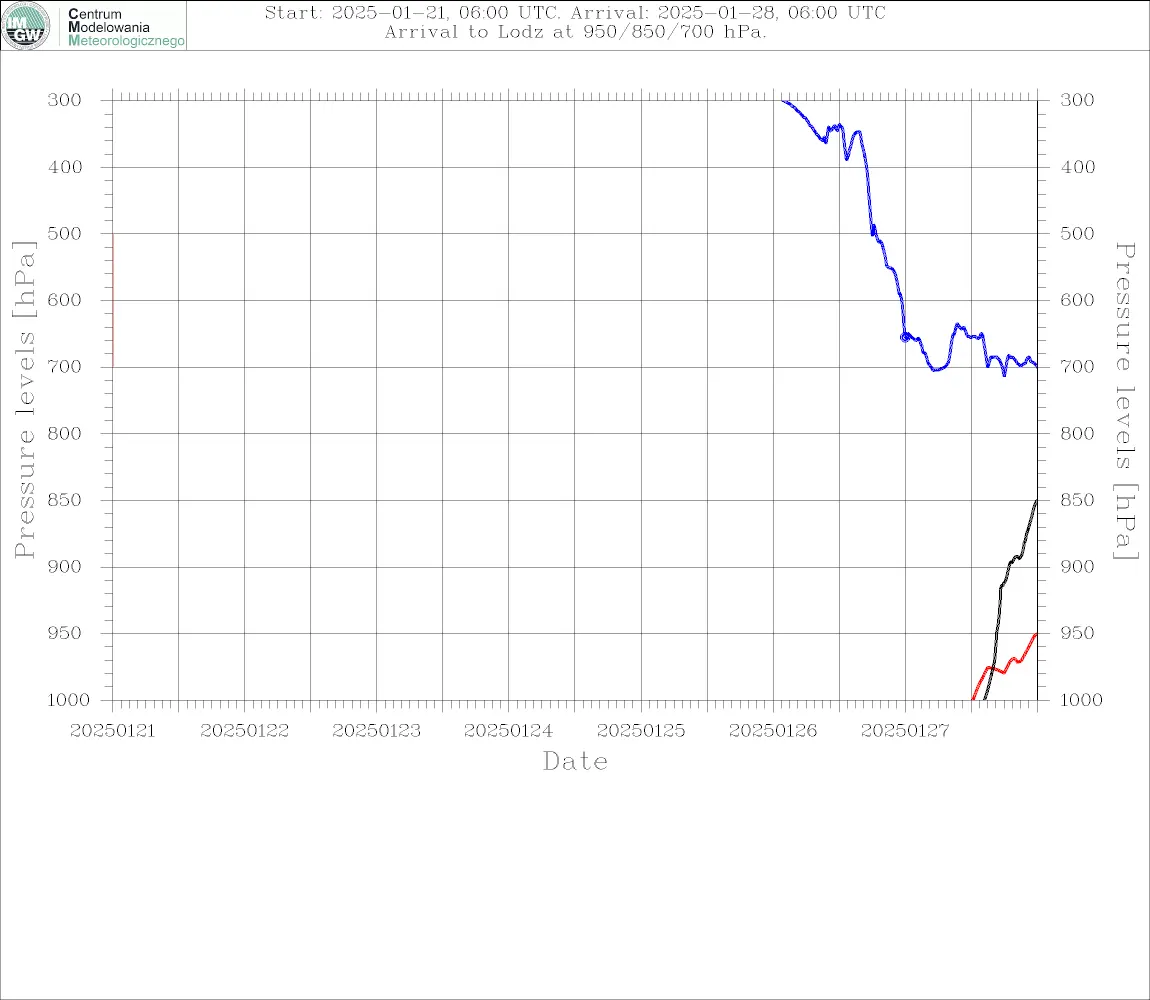Click the right 'Pressure levels [hPa]' axis label
Screen dimensions: 1150x1000
(1126, 401)
